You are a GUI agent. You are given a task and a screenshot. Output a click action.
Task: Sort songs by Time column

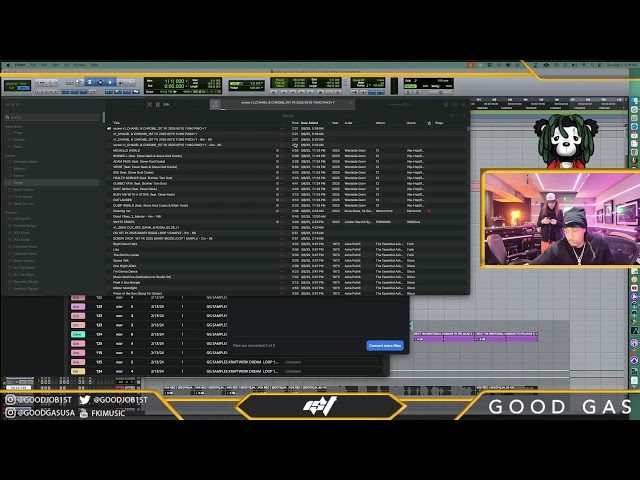pyautogui.click(x=295, y=123)
